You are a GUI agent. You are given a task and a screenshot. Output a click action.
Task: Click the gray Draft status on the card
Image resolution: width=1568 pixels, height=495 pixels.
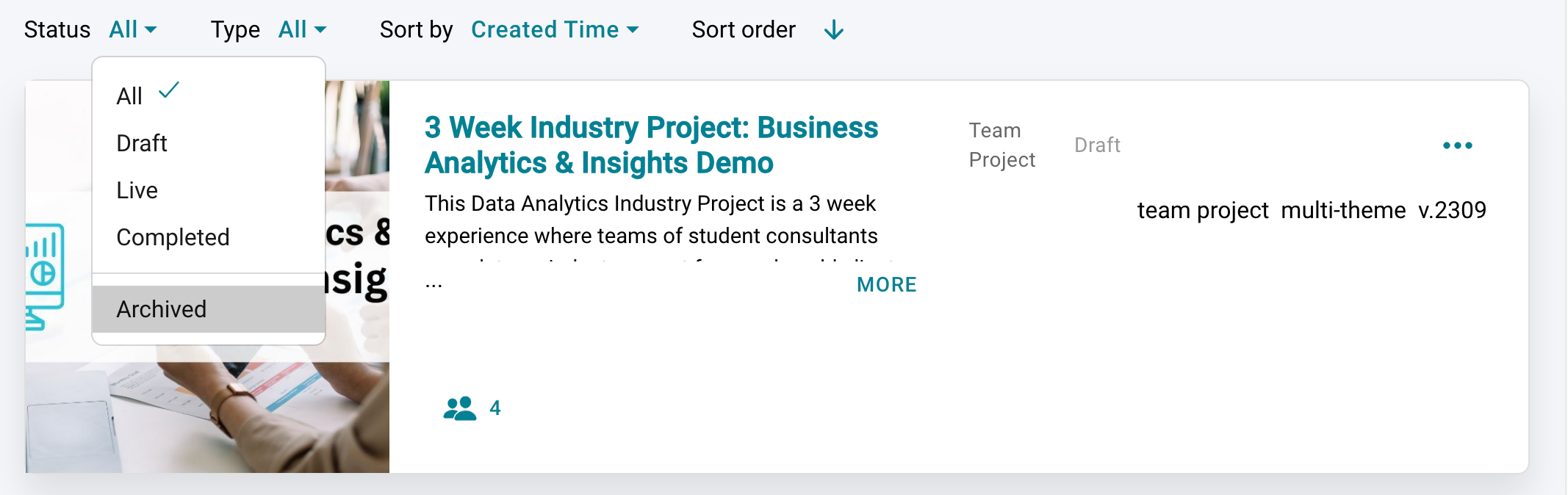[1097, 145]
